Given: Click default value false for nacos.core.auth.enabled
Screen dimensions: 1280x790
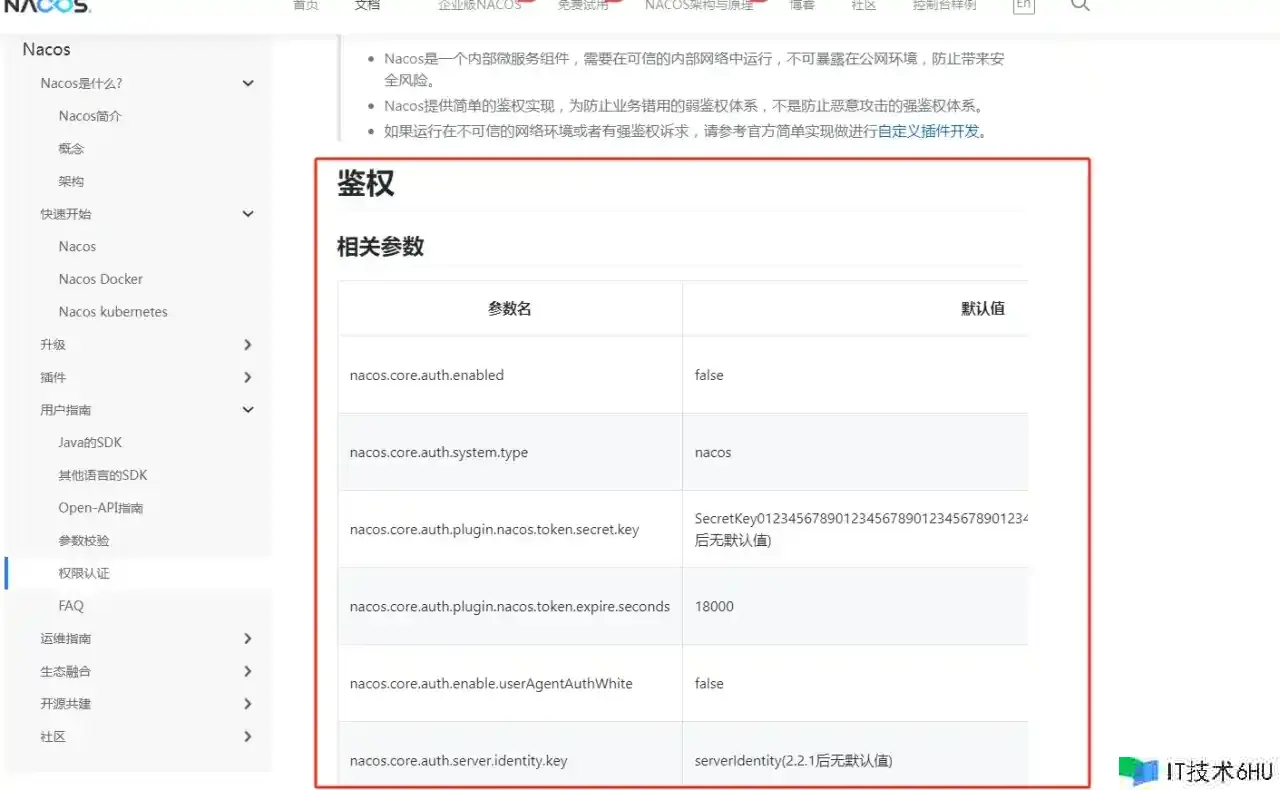Looking at the screenshot, I should pyautogui.click(x=856, y=375).
